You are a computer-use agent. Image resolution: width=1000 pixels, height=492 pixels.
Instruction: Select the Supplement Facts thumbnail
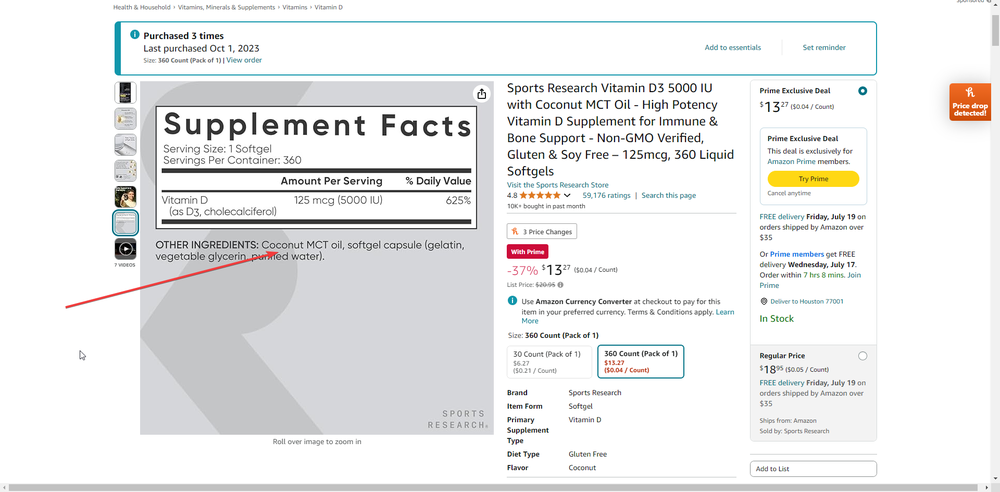[x=125, y=223]
